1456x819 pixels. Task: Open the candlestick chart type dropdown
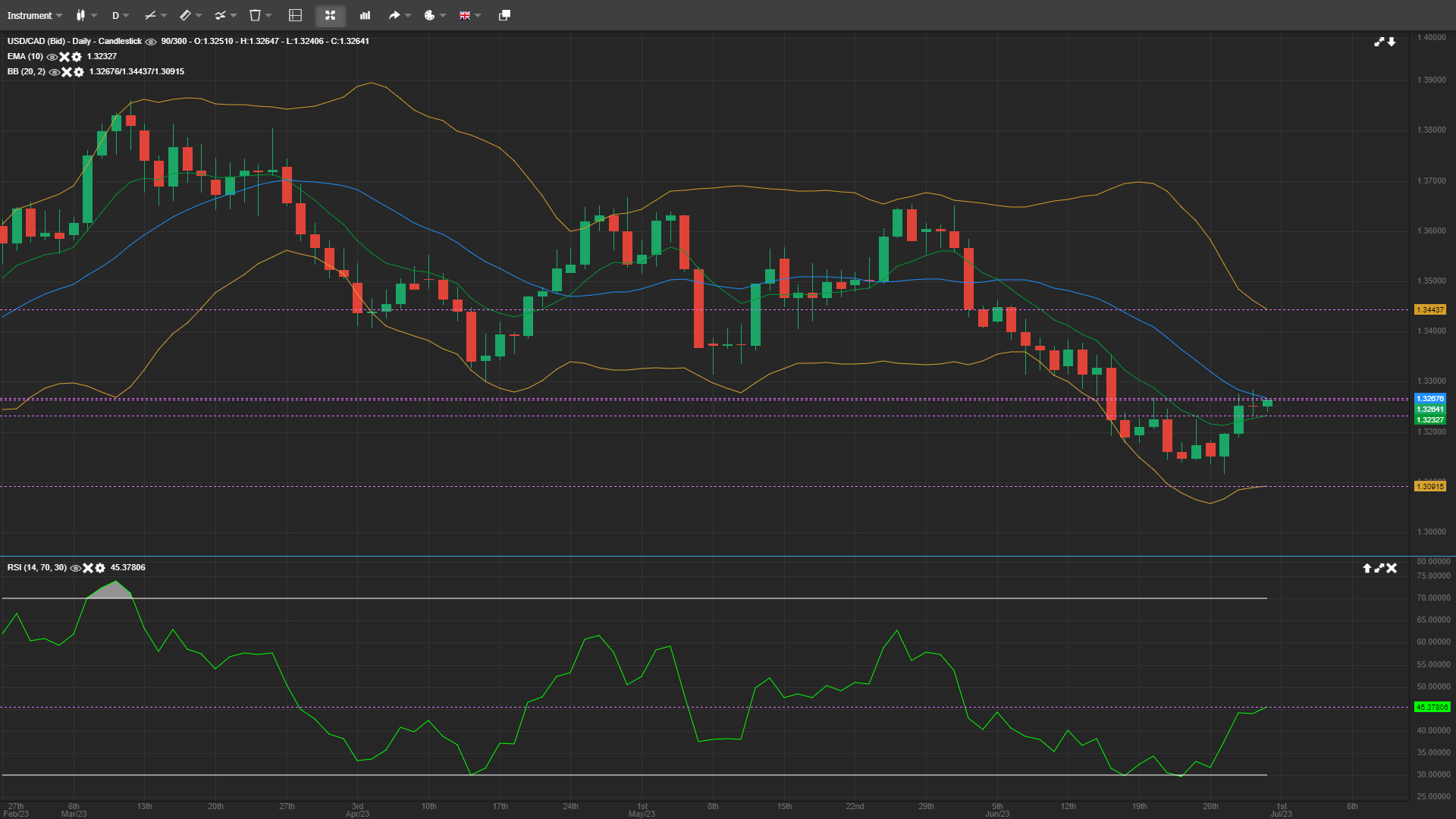click(x=81, y=15)
